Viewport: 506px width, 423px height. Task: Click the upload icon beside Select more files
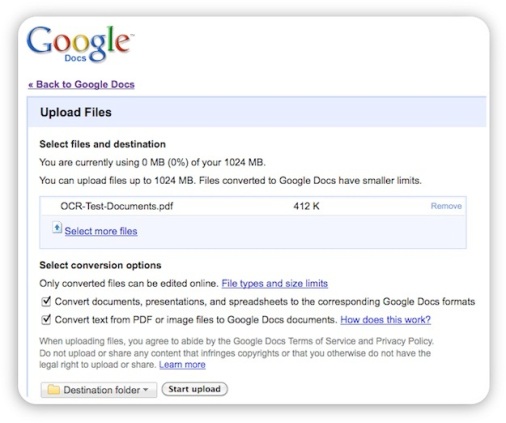pyautogui.click(x=57, y=228)
